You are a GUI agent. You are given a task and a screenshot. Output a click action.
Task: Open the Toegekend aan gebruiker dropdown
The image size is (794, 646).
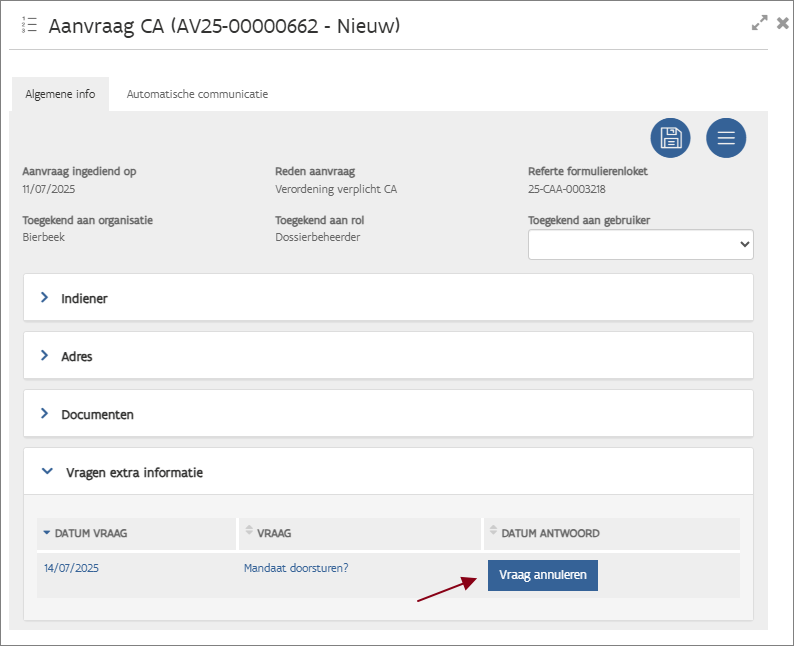(x=640, y=244)
